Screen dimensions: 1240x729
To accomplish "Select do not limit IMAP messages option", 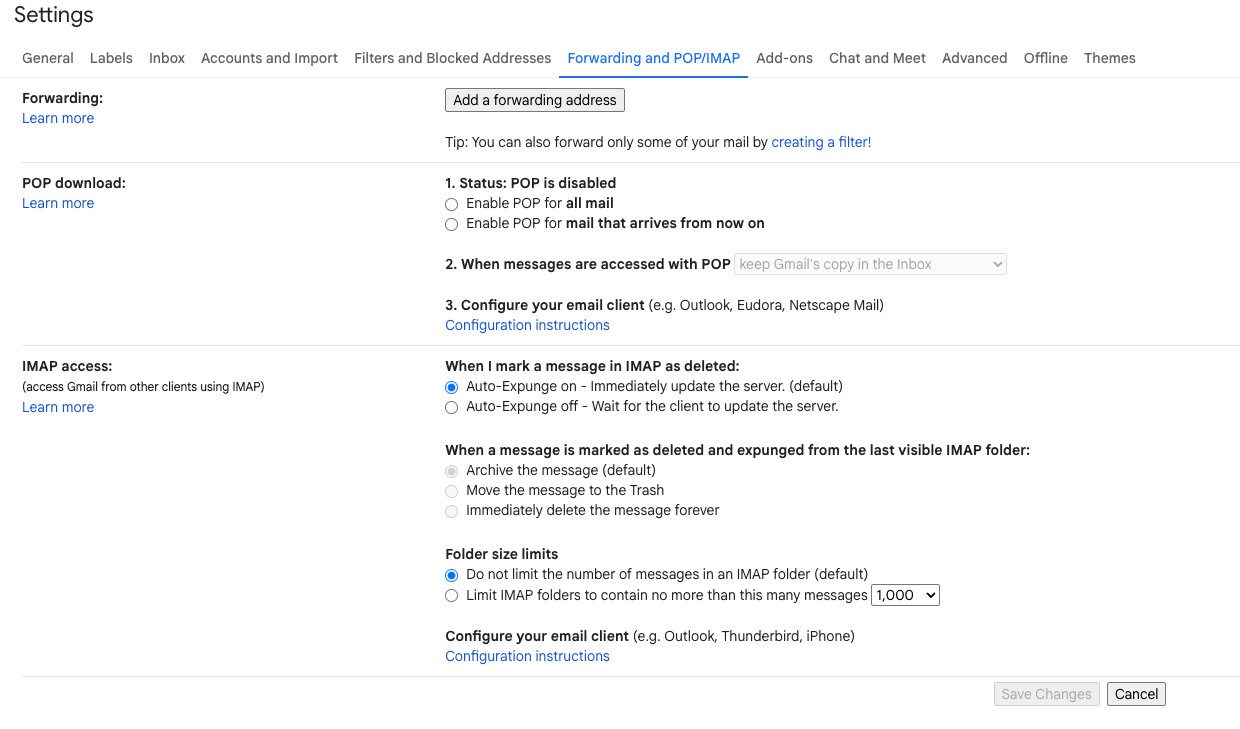I will pos(452,575).
